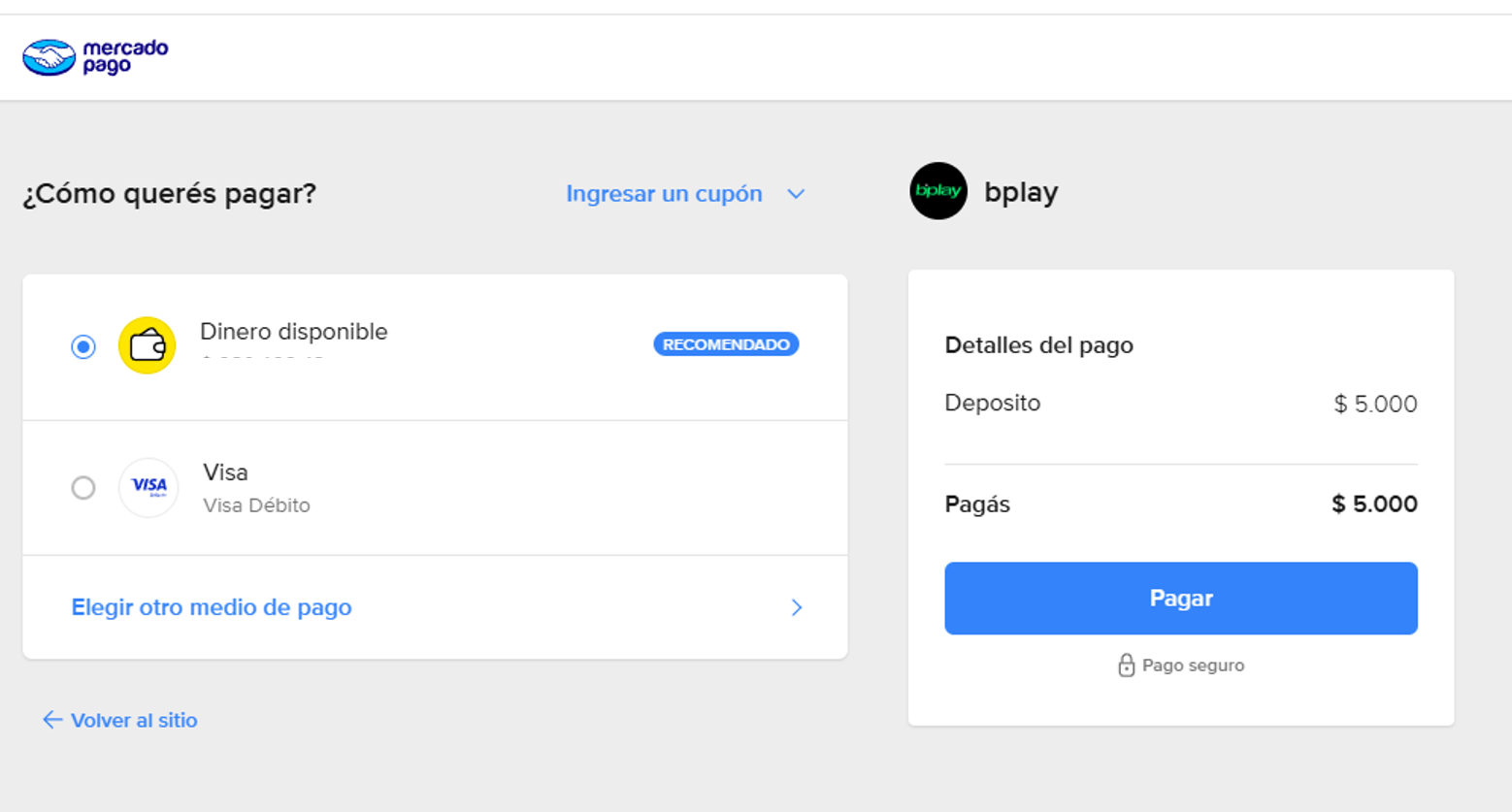Open Ingresar un cupón
The image size is (1512, 812).
tap(664, 194)
